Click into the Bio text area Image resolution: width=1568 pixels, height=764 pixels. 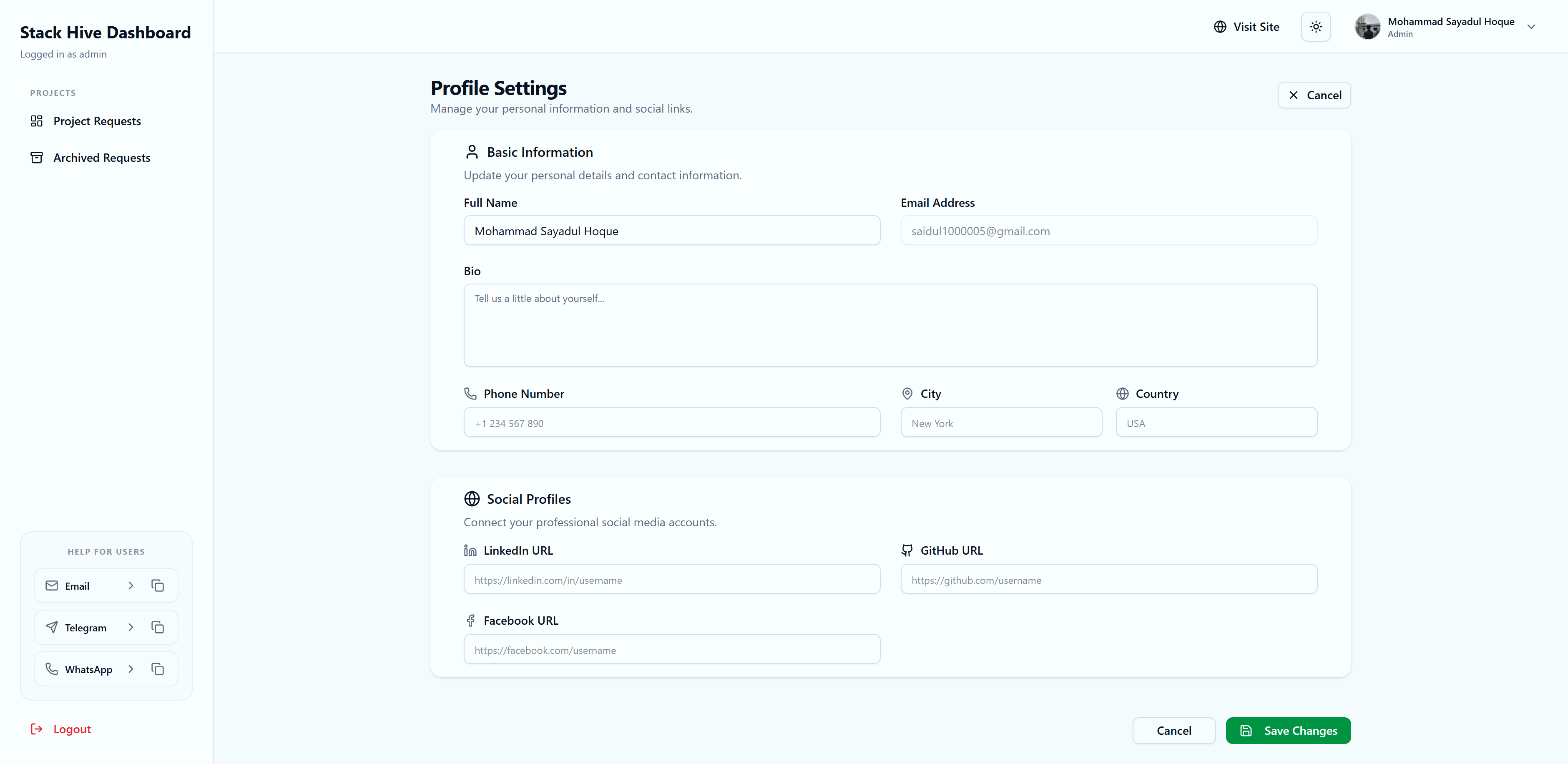(890, 325)
